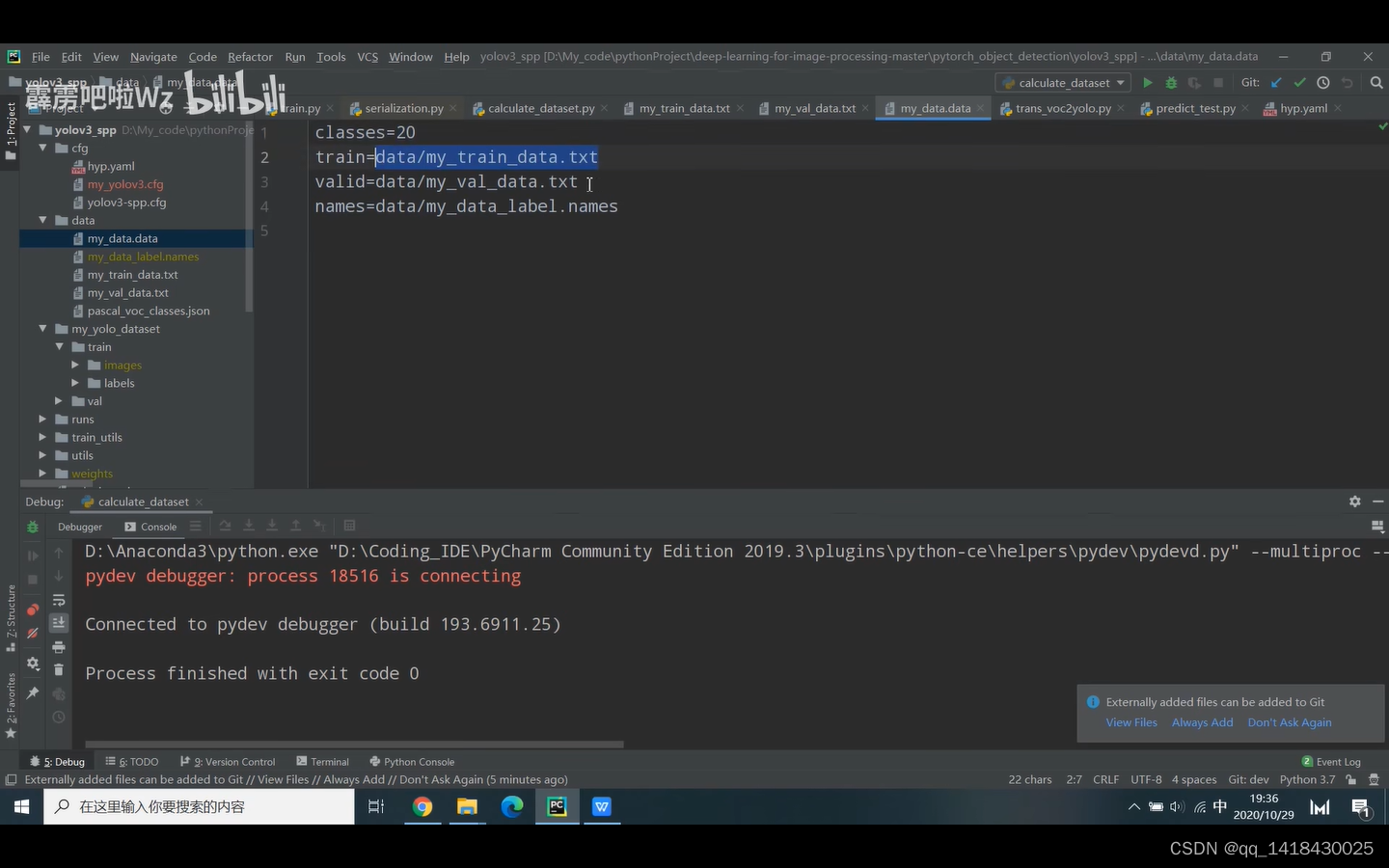The width and height of the screenshot is (1389, 868).
Task: Open the VCS menu
Action: click(x=368, y=57)
